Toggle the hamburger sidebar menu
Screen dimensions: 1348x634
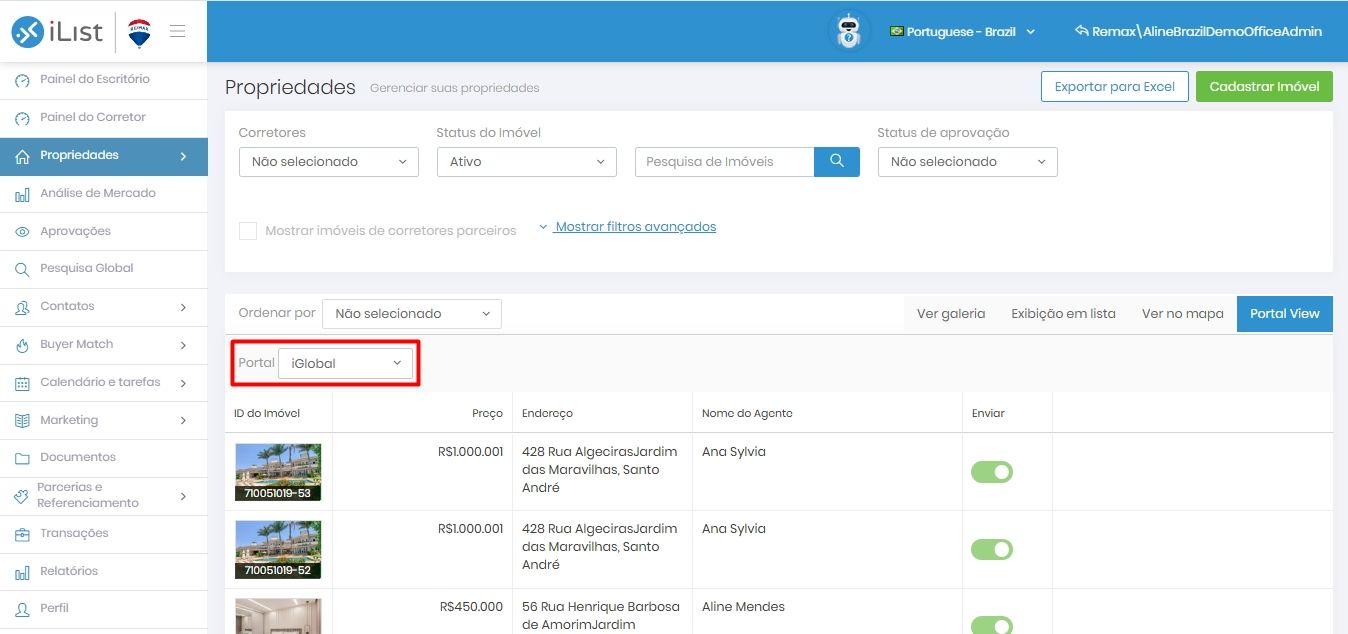coord(178,31)
